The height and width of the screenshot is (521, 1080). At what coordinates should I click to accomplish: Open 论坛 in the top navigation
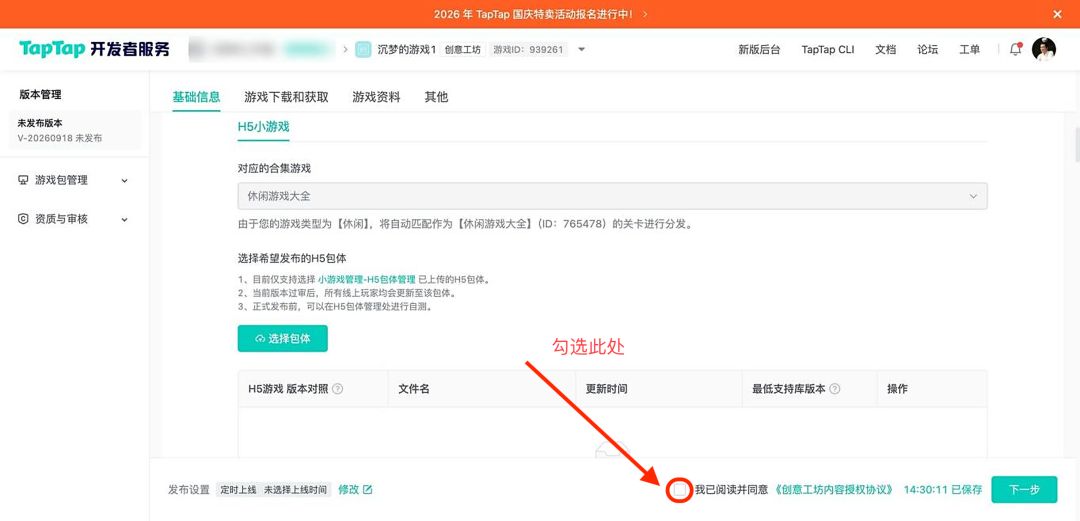(x=927, y=50)
